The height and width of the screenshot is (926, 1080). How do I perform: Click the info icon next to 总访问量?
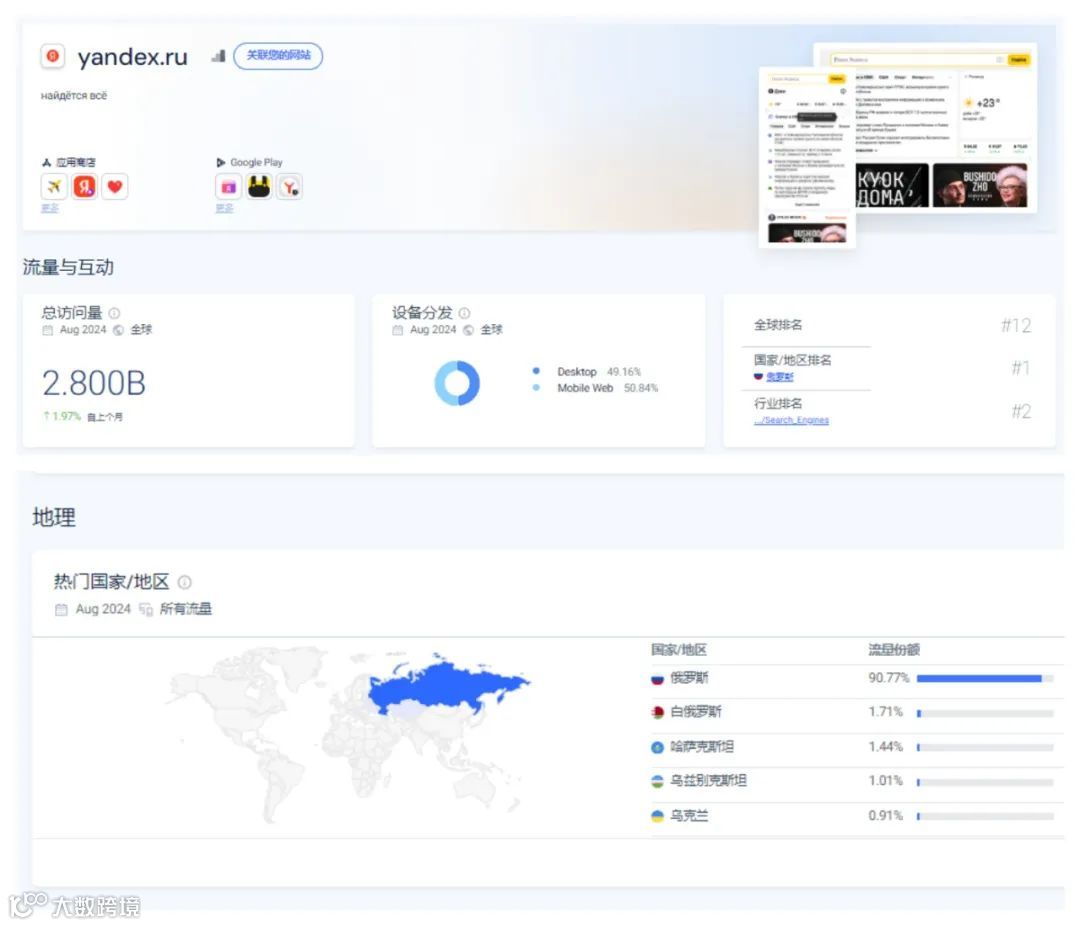(114, 313)
